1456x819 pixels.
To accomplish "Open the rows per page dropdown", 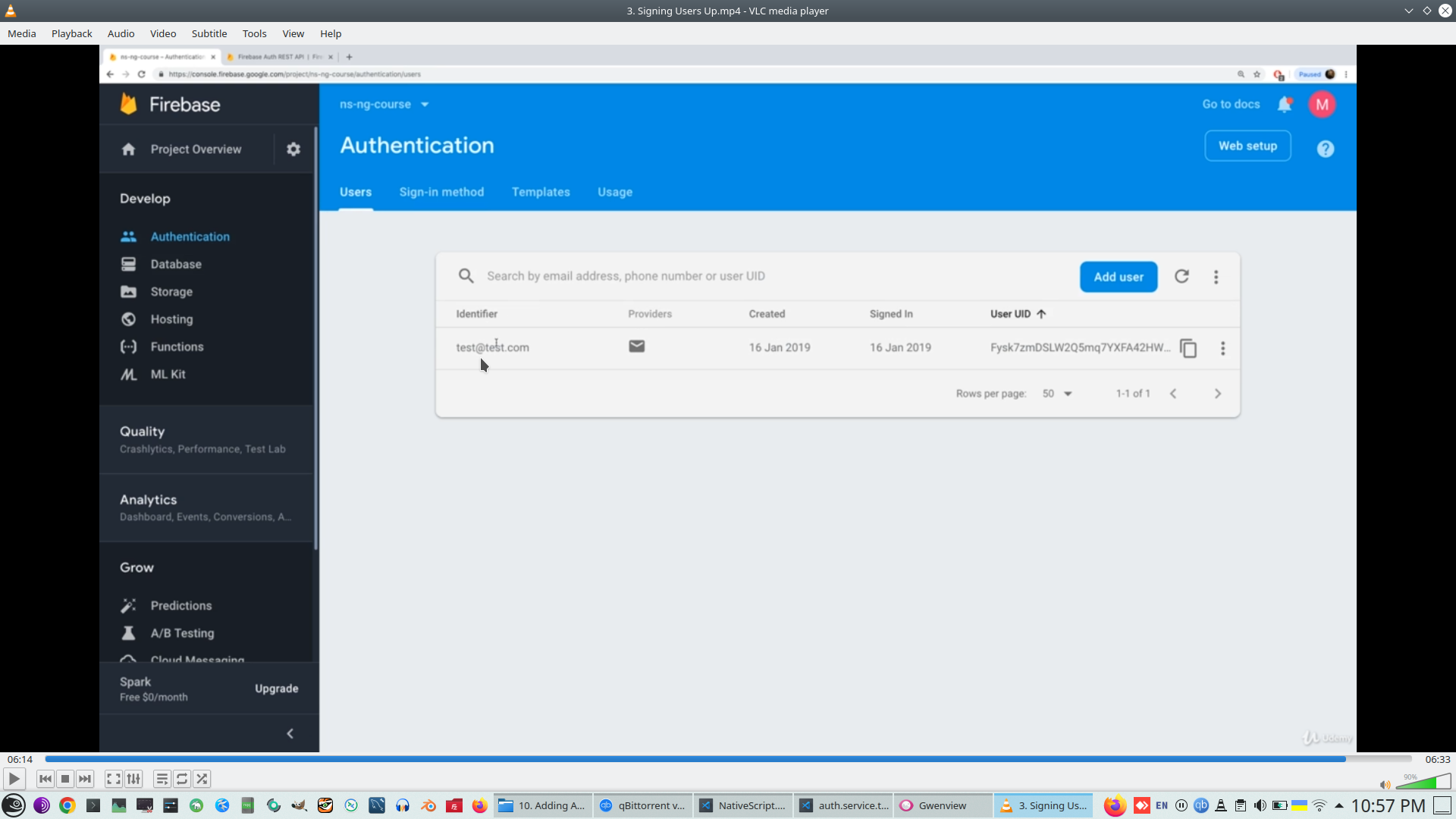I will coord(1057,394).
